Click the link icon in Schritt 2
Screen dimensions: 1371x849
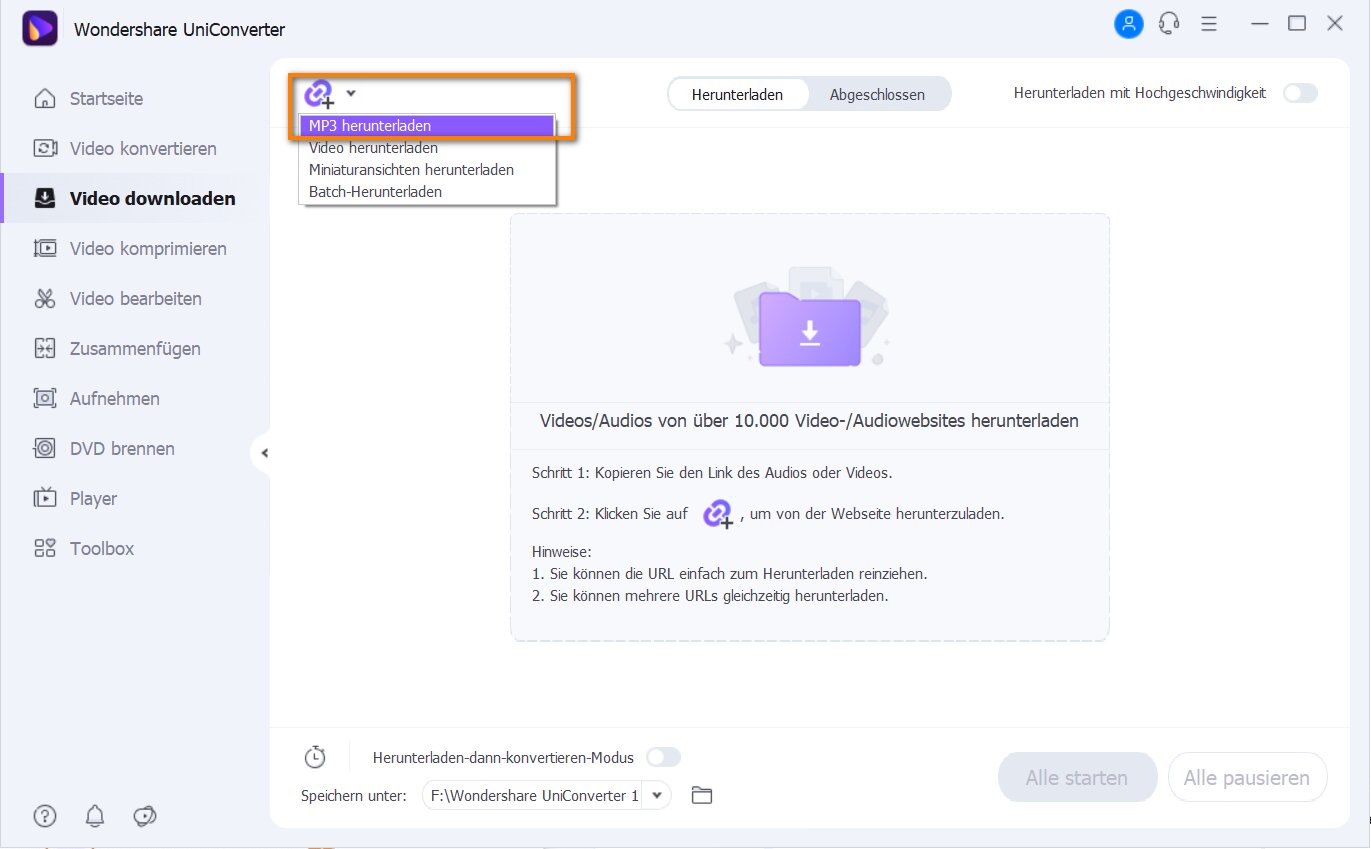coord(717,514)
